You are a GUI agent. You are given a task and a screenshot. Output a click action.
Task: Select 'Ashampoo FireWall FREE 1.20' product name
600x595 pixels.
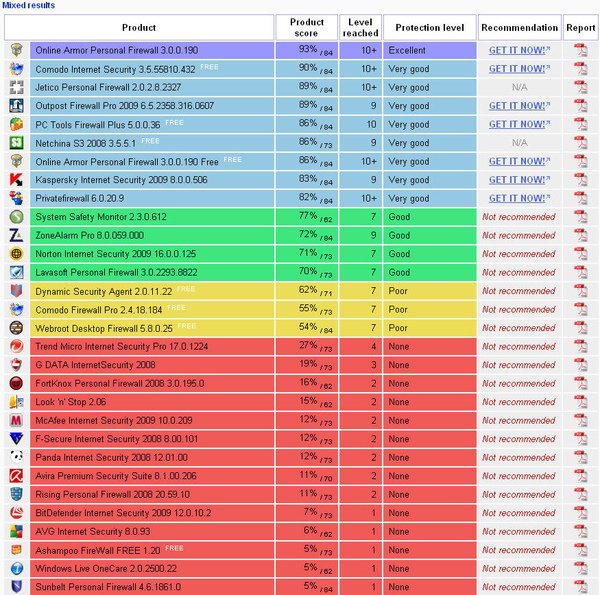pyautogui.click(x=98, y=551)
